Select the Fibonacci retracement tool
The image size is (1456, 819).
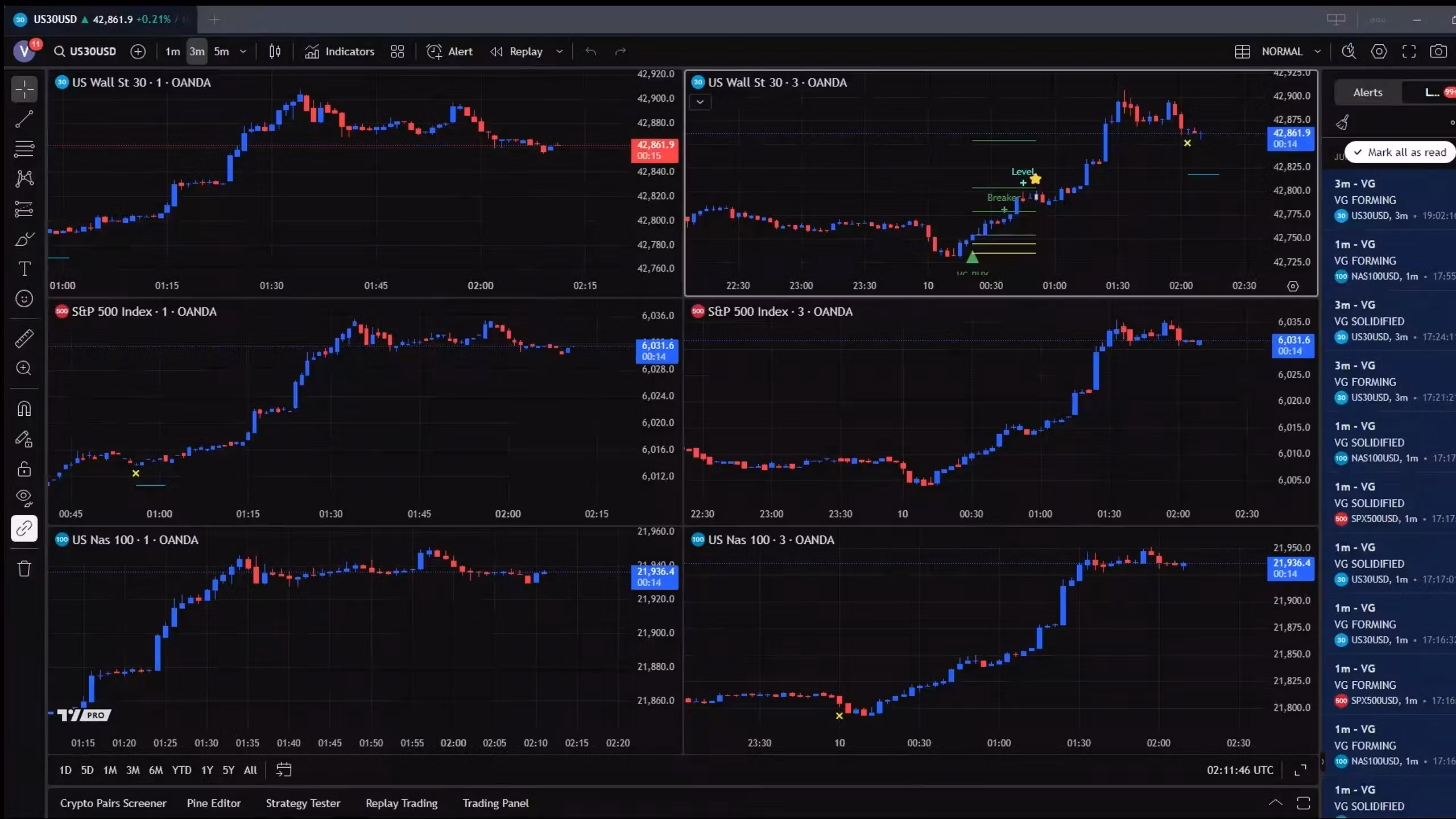coord(24,149)
